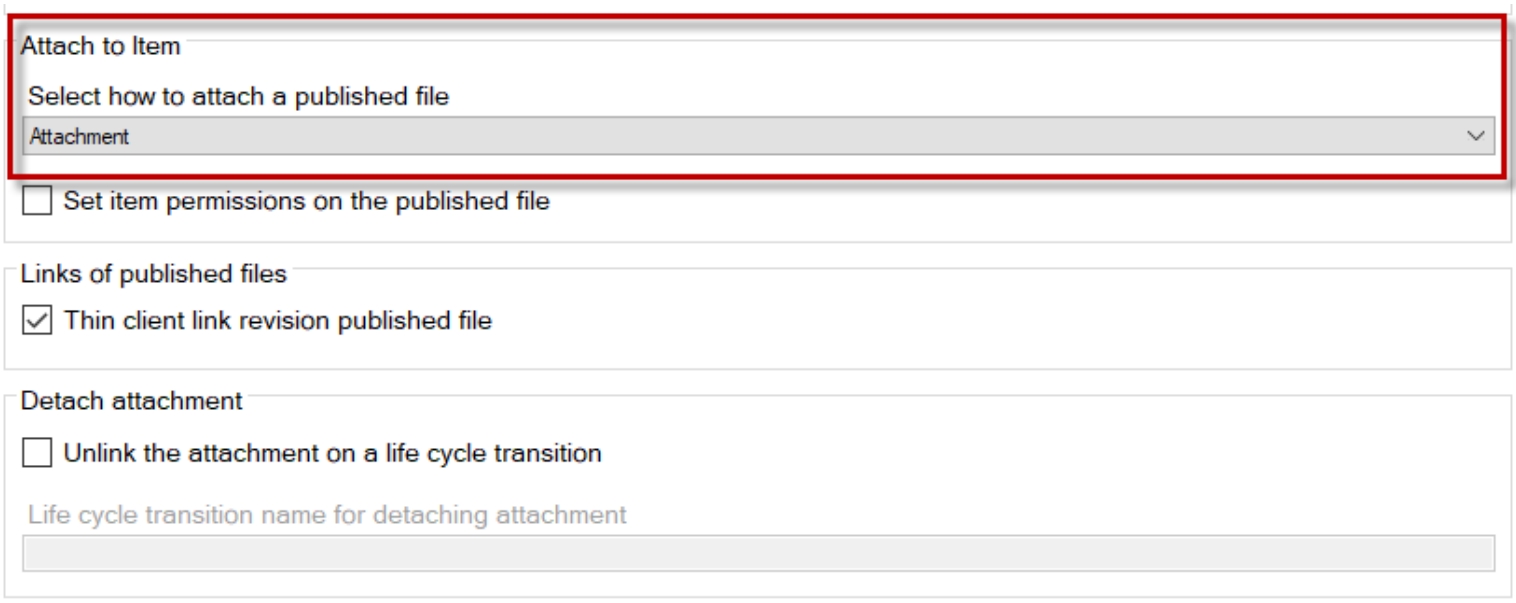Click the 'Attach to Item' group title
The width and height of the screenshot is (1516, 603).
point(94,45)
